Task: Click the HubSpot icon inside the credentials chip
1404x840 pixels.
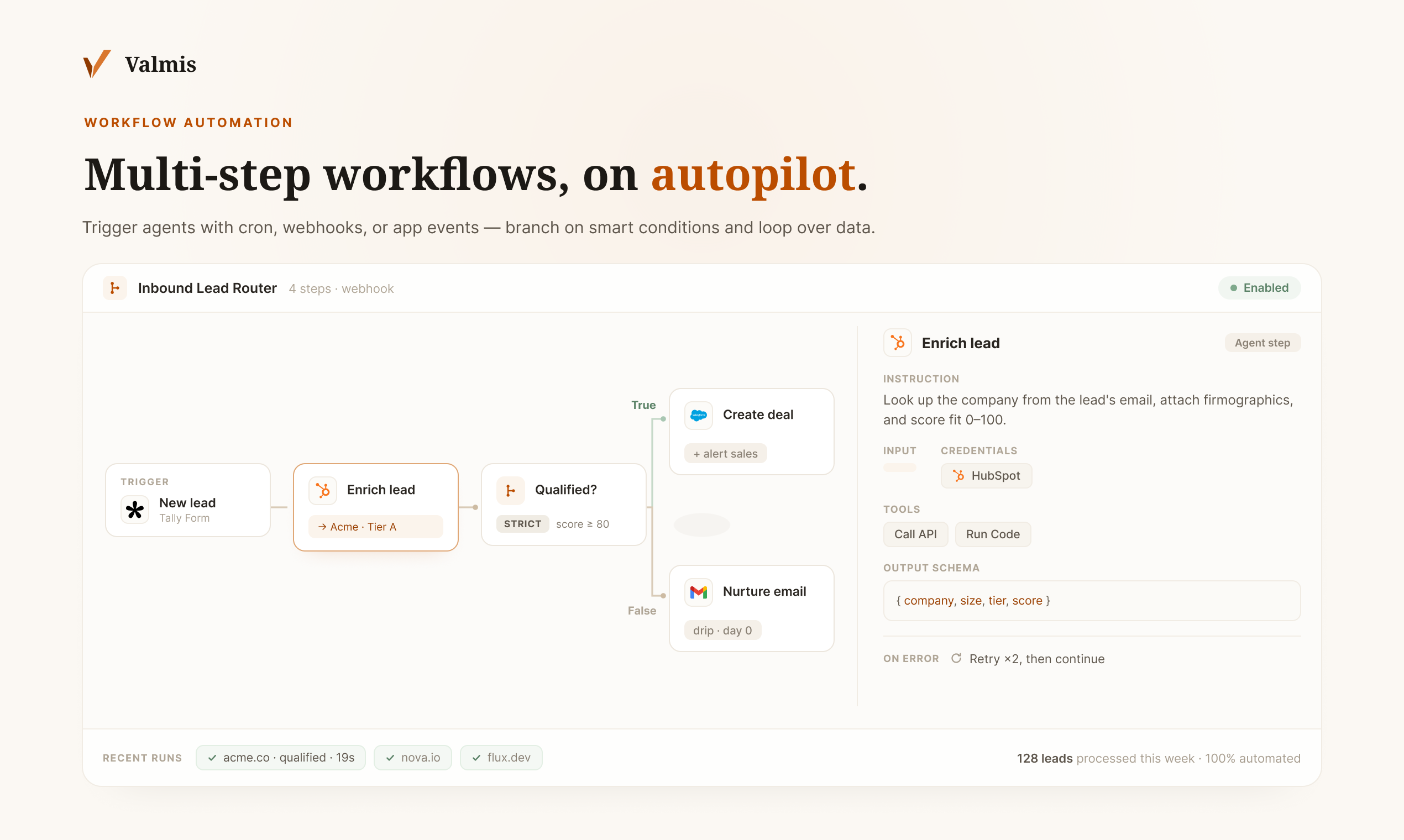Action: 958,475
